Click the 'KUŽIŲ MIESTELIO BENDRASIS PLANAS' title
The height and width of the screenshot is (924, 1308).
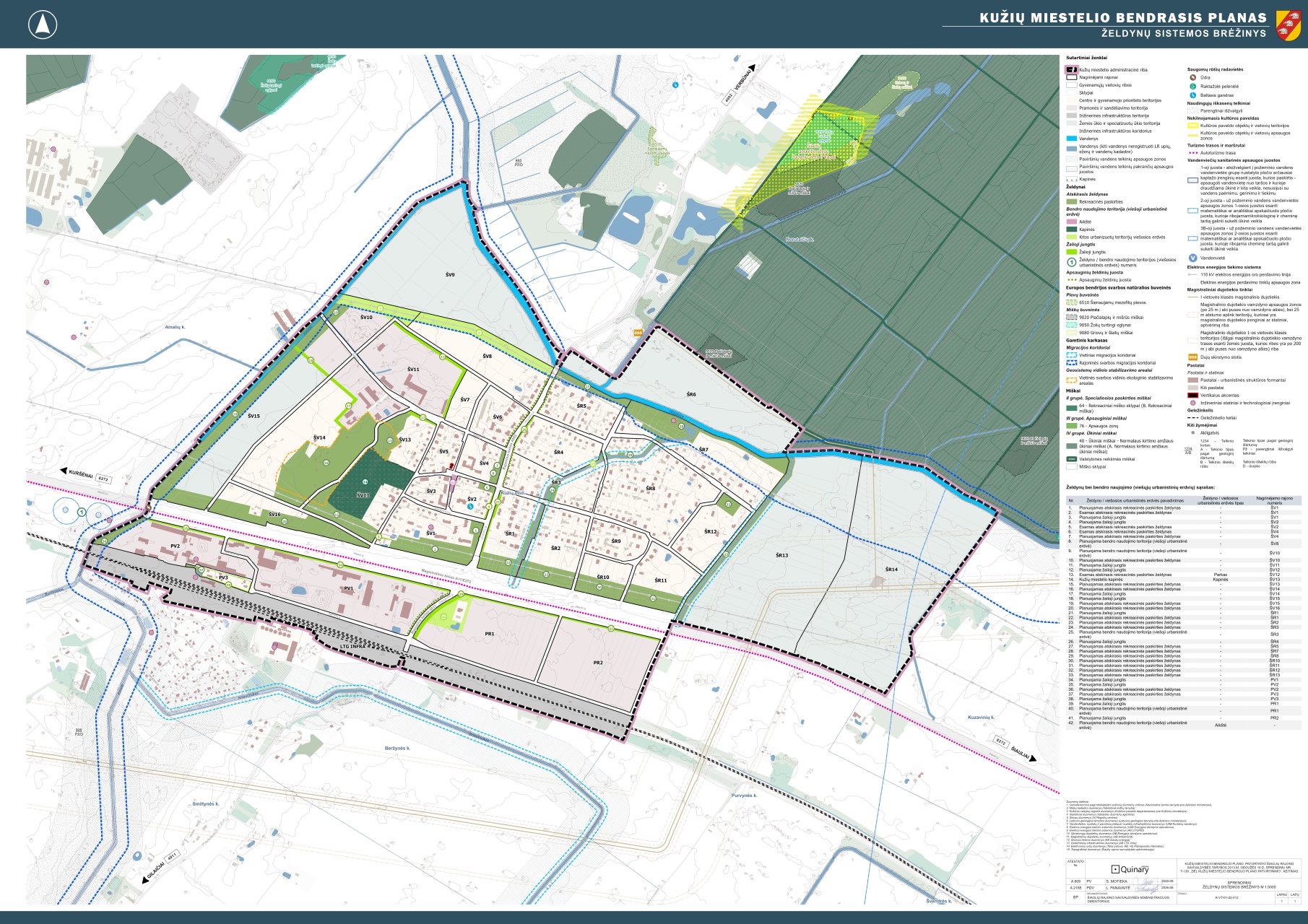(1123, 18)
